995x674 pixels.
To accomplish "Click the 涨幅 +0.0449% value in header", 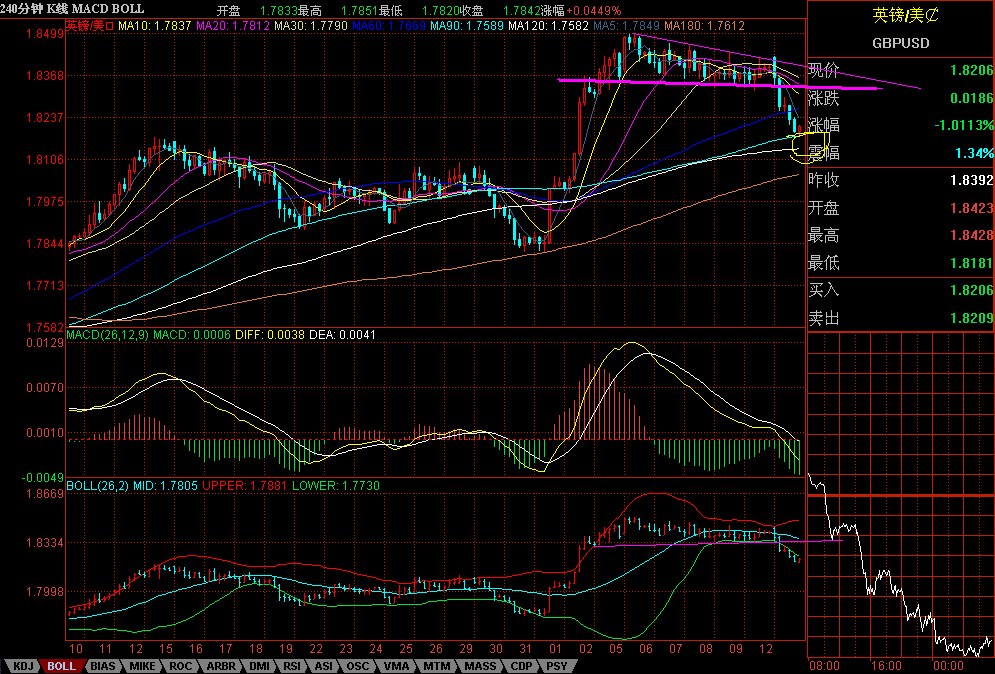I will [581, 11].
